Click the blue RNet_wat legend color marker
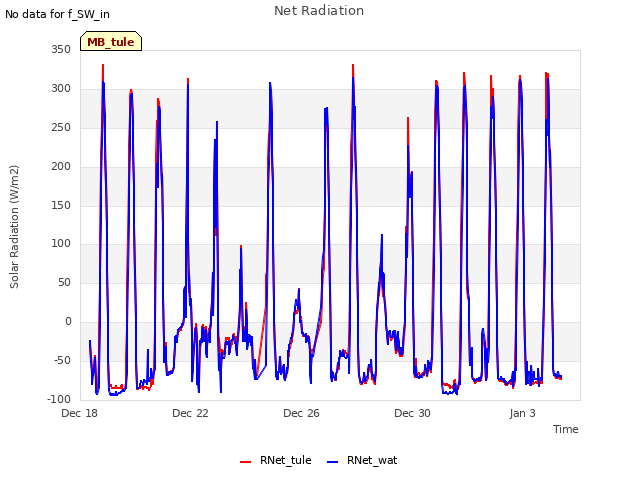 click(333, 462)
